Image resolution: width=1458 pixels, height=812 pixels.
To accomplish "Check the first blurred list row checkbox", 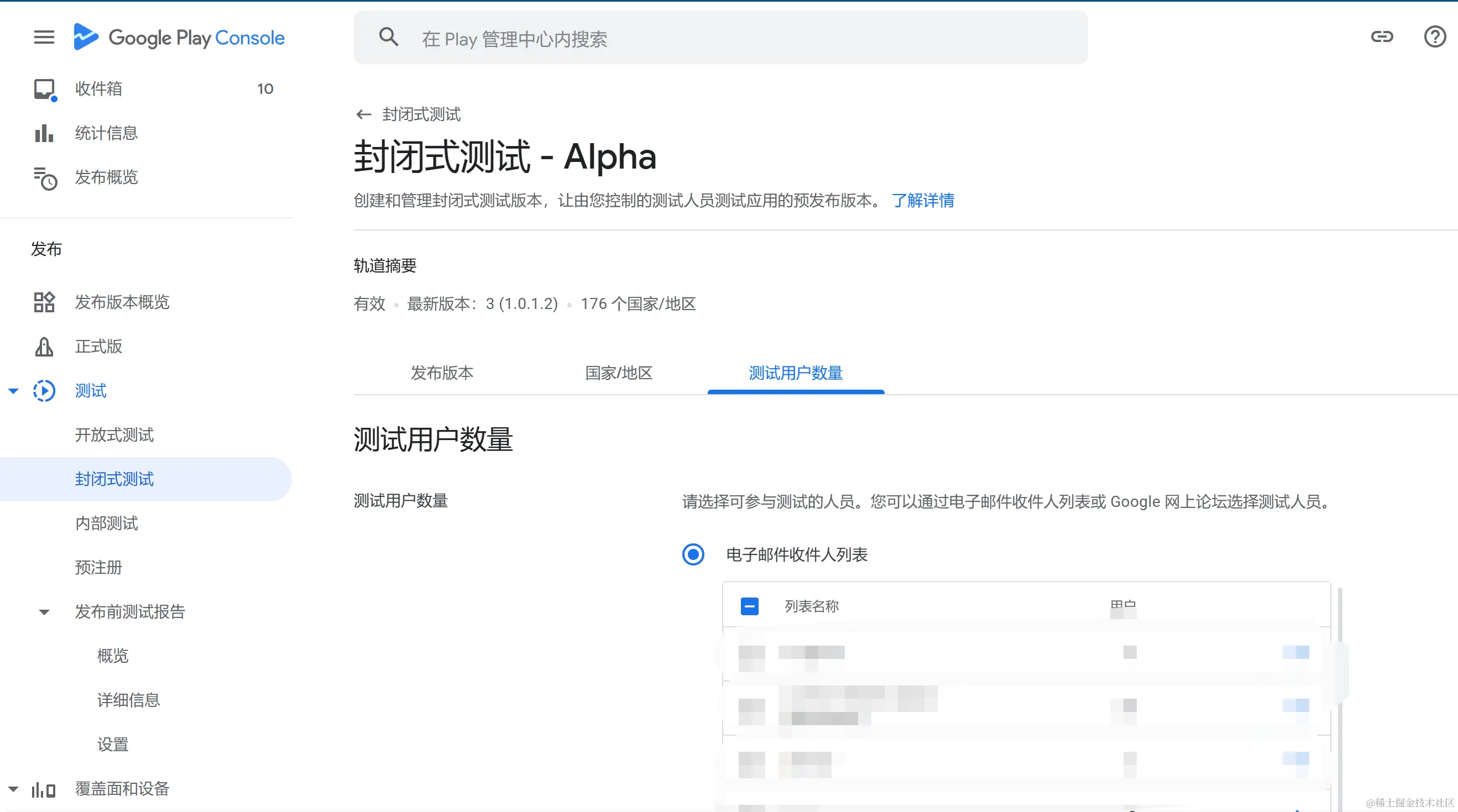I will tap(751, 659).
